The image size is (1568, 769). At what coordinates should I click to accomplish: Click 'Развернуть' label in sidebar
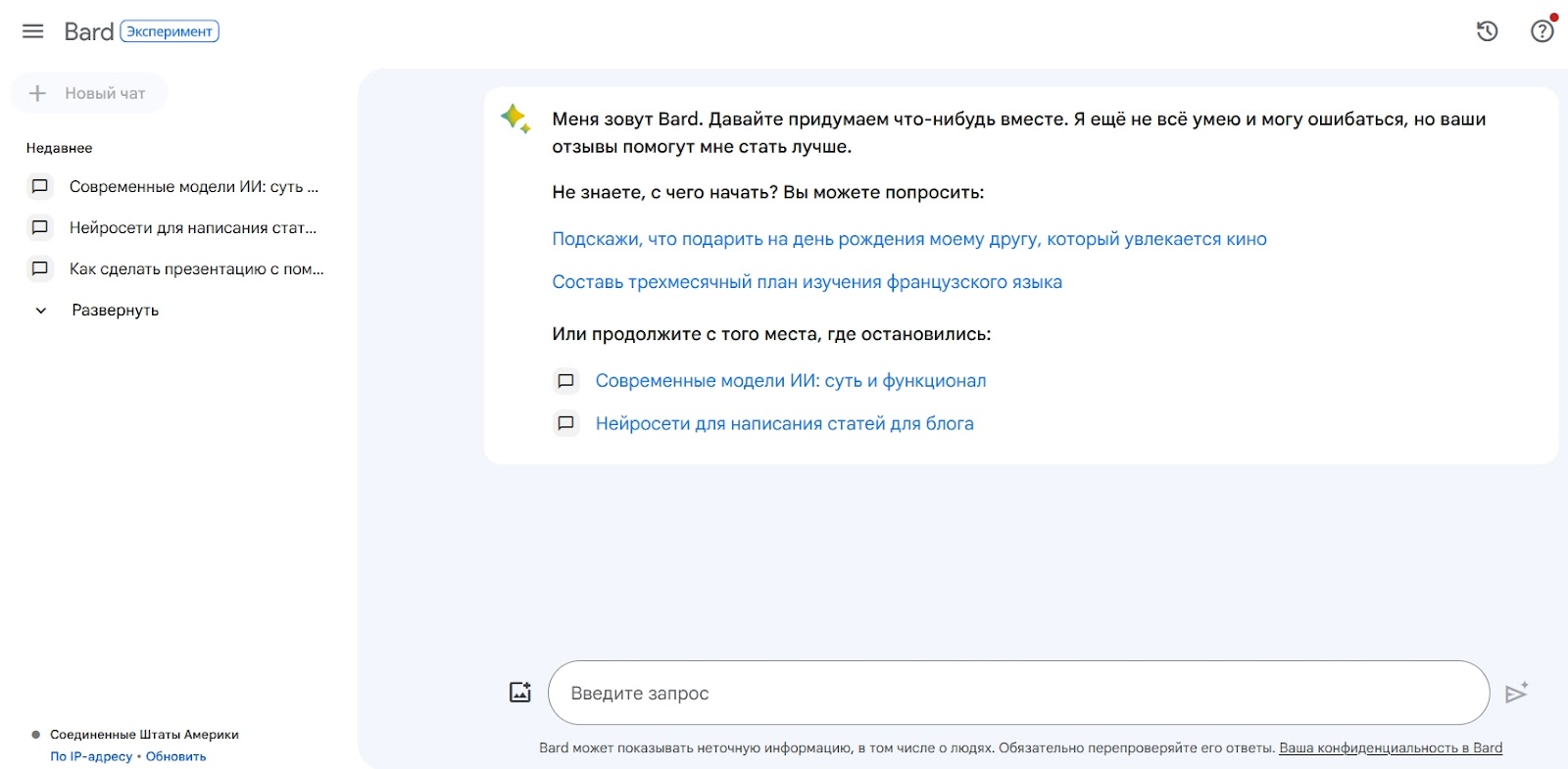point(116,311)
